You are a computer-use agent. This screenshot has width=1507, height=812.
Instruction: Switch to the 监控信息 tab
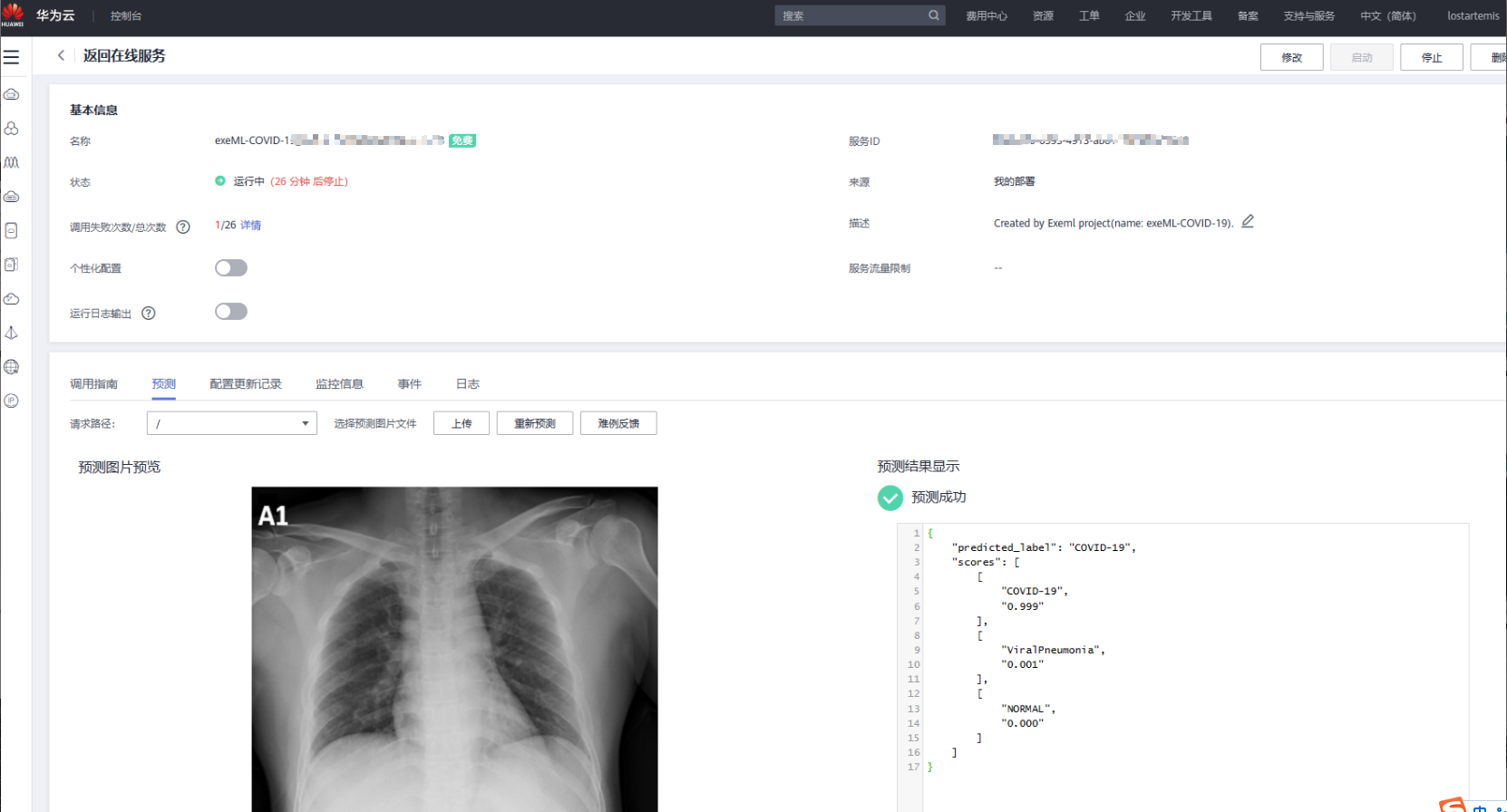[x=339, y=384]
